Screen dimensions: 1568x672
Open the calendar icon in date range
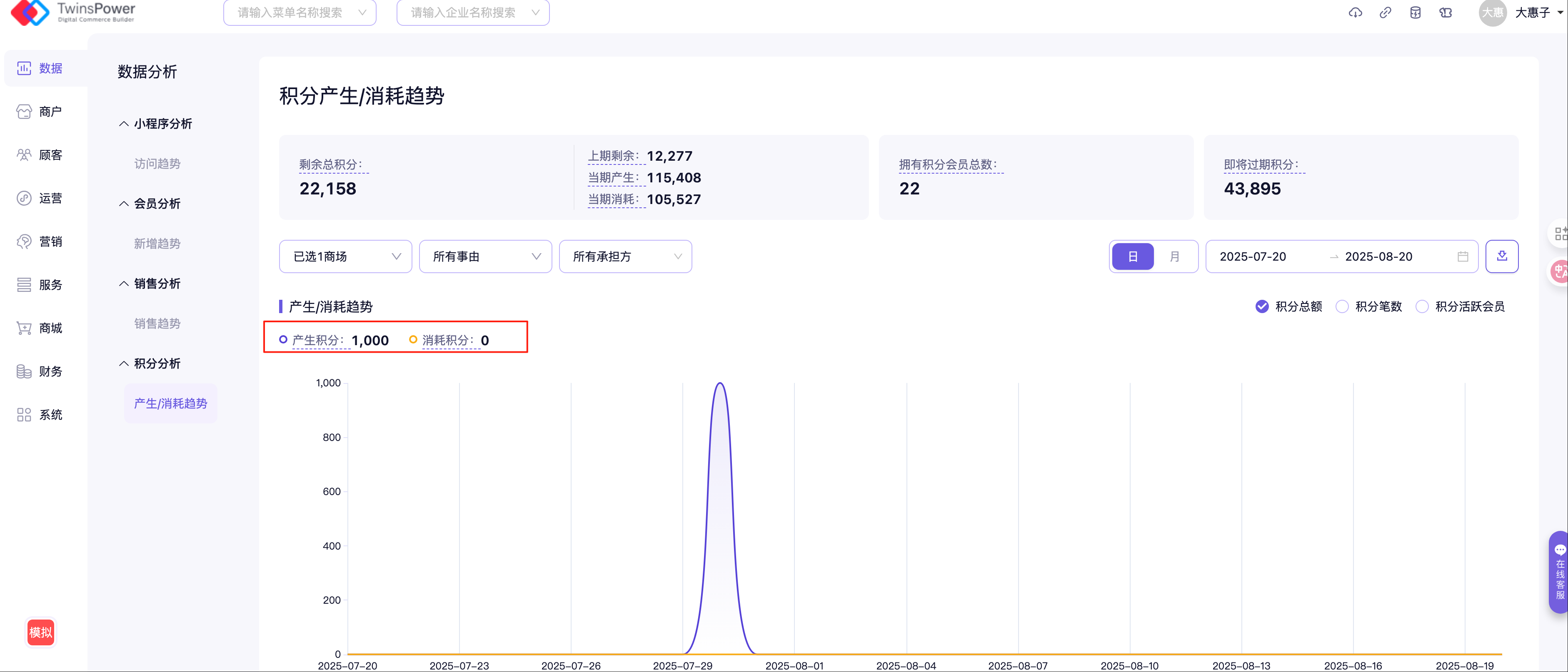point(1463,256)
